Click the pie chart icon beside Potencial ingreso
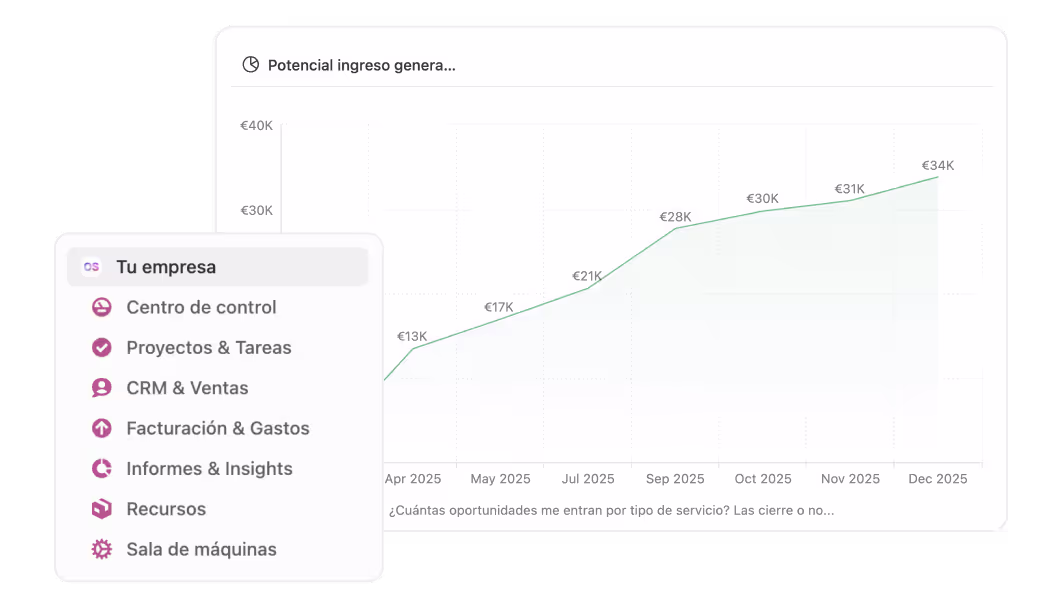Image resolution: width=1062 pixels, height=608 pixels. click(x=251, y=64)
